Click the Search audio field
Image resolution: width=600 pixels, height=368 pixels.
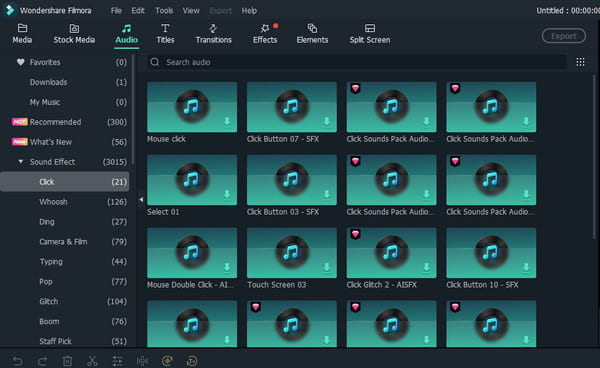pyautogui.click(x=357, y=62)
